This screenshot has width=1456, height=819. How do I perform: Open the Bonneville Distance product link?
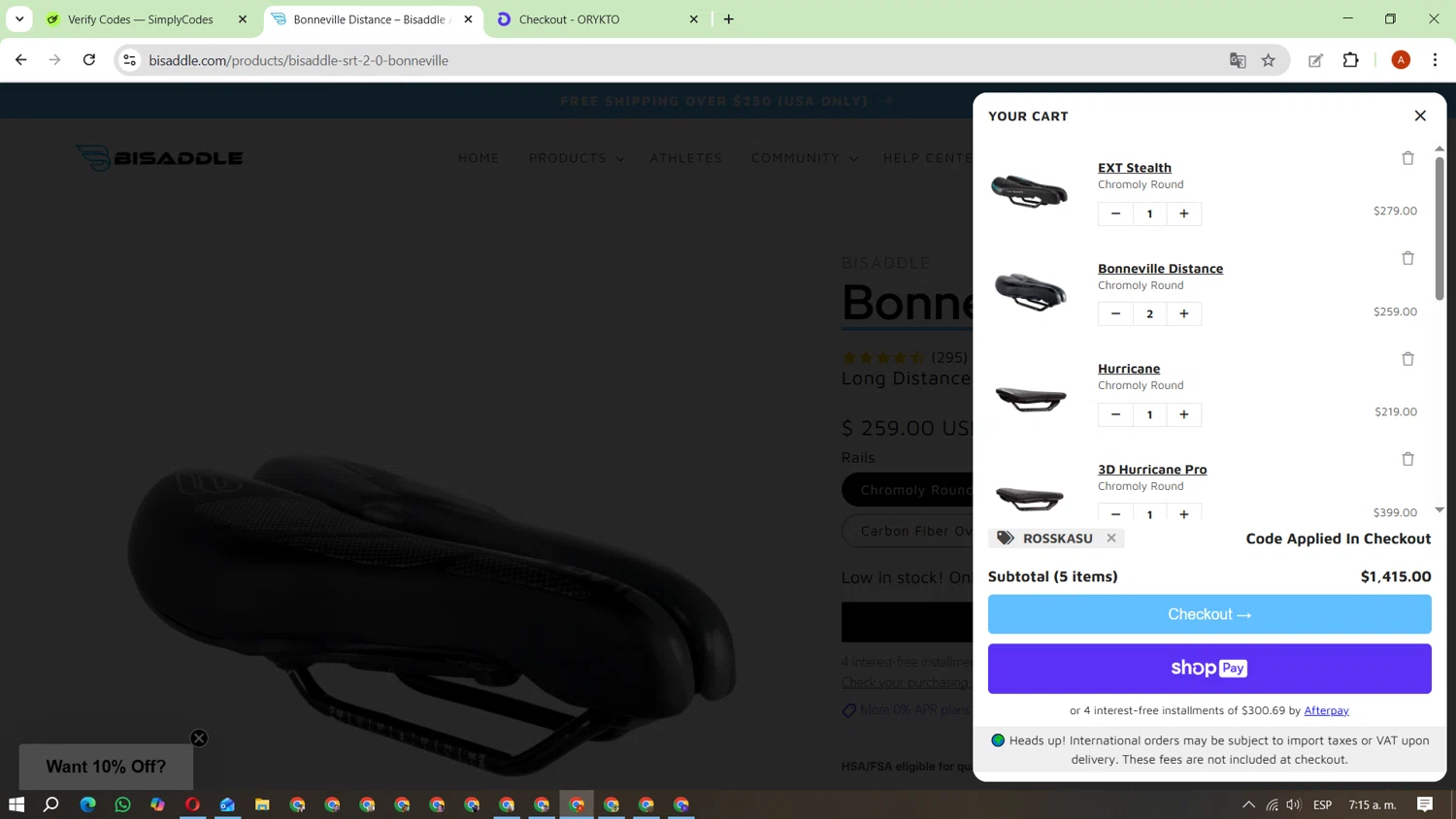click(x=1160, y=269)
